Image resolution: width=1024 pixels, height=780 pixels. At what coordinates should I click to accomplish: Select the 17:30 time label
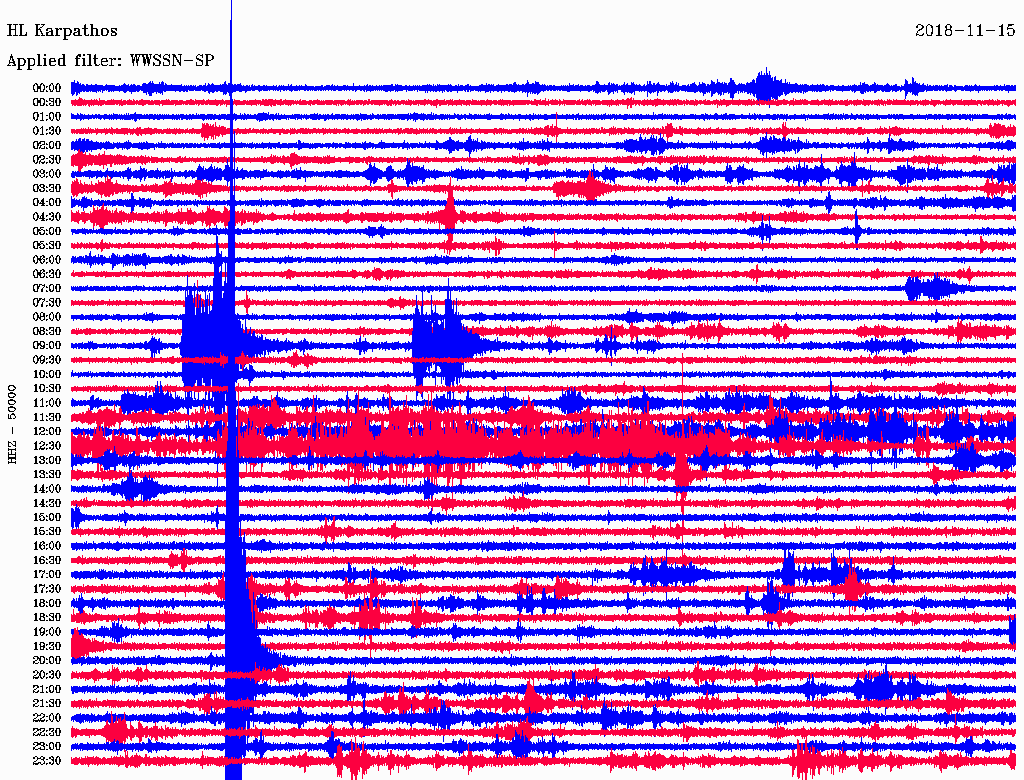tap(47, 589)
